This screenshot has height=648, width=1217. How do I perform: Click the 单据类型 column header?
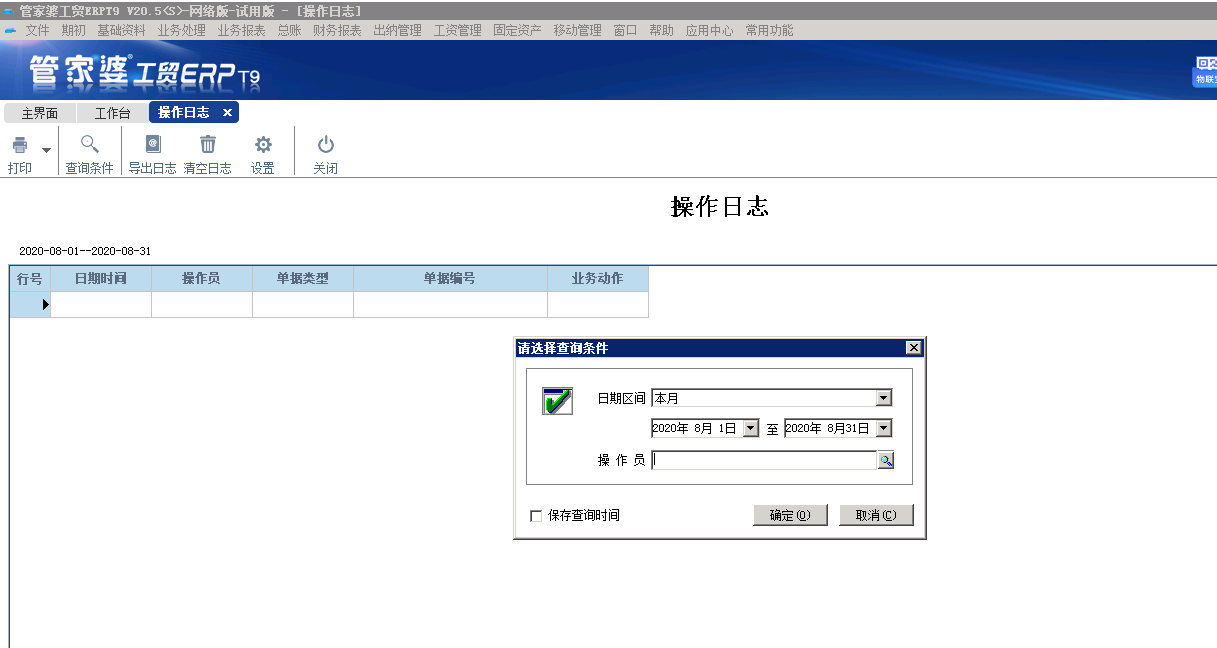pyautogui.click(x=303, y=279)
